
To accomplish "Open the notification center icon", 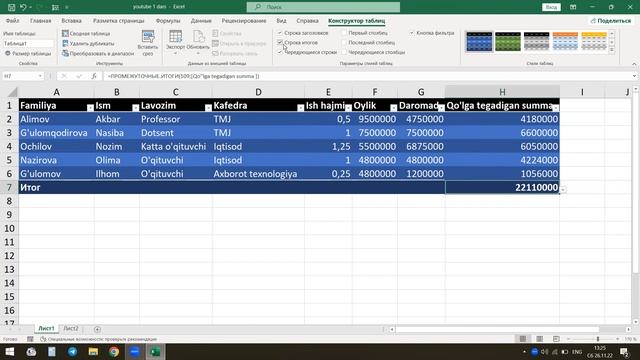I will click(624, 351).
